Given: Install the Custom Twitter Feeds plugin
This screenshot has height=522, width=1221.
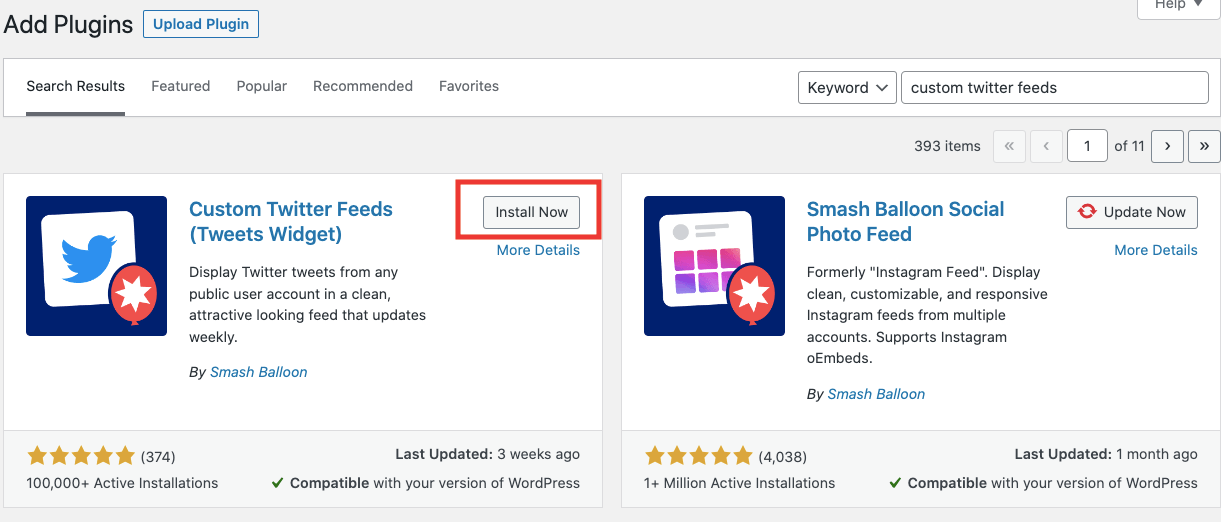Looking at the screenshot, I should 531,212.
